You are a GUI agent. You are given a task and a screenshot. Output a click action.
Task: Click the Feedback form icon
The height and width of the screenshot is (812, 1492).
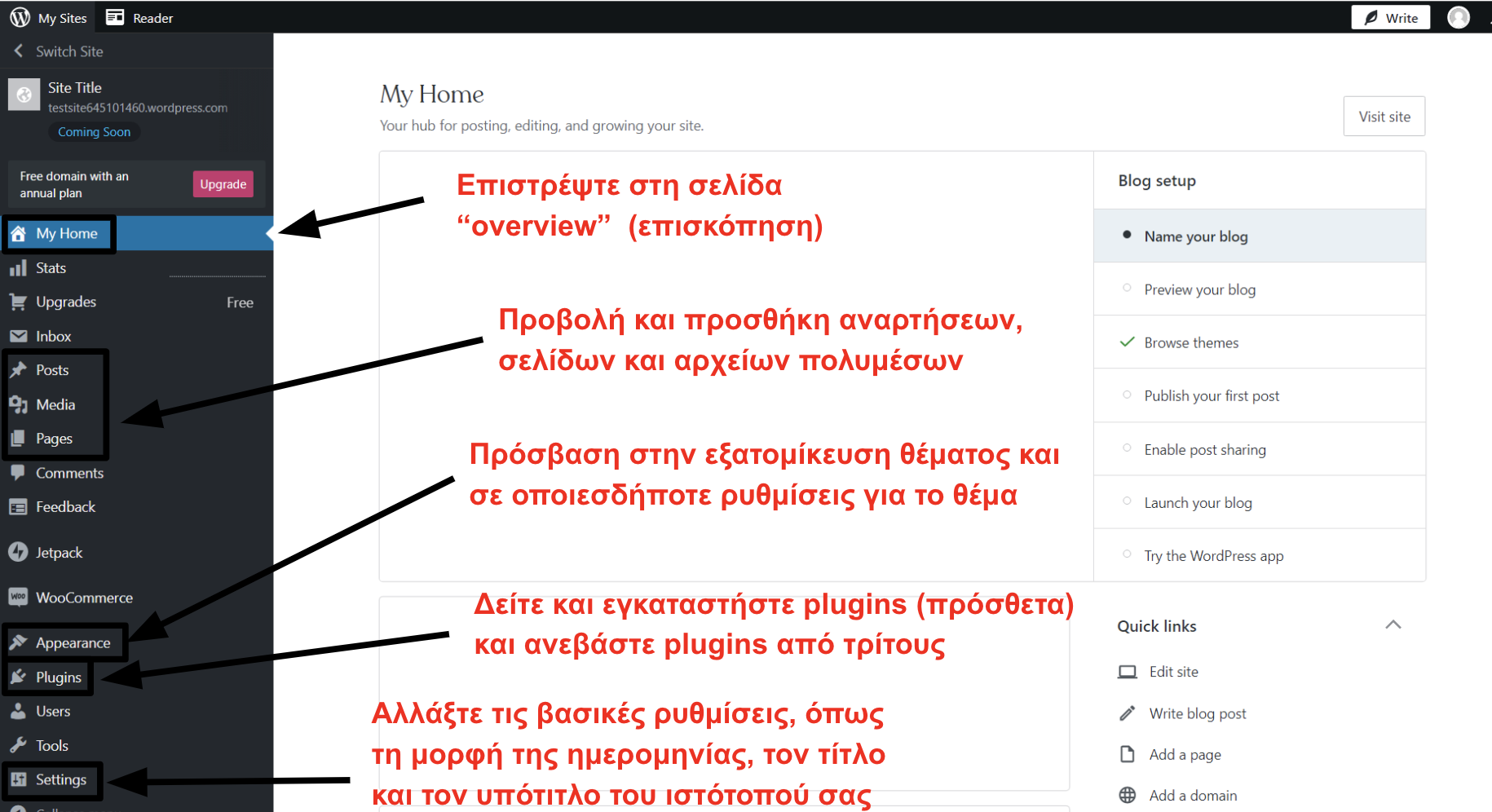coord(18,507)
